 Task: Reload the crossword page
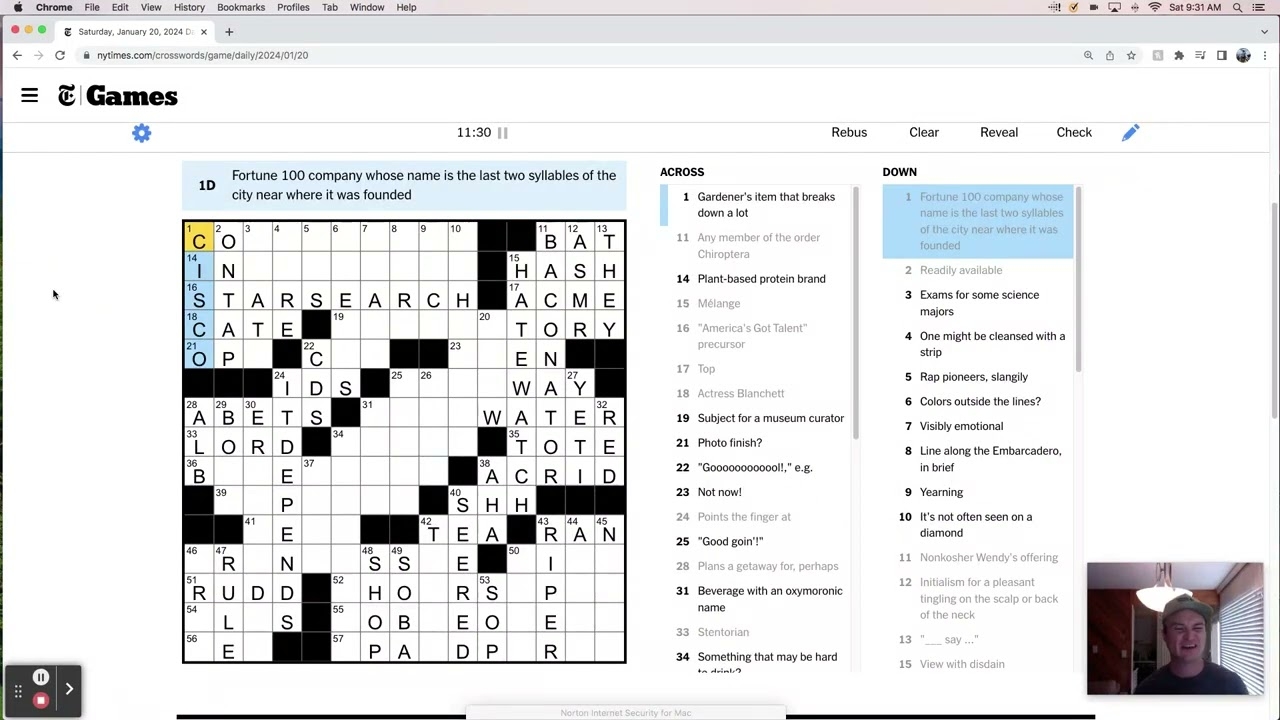click(x=60, y=55)
